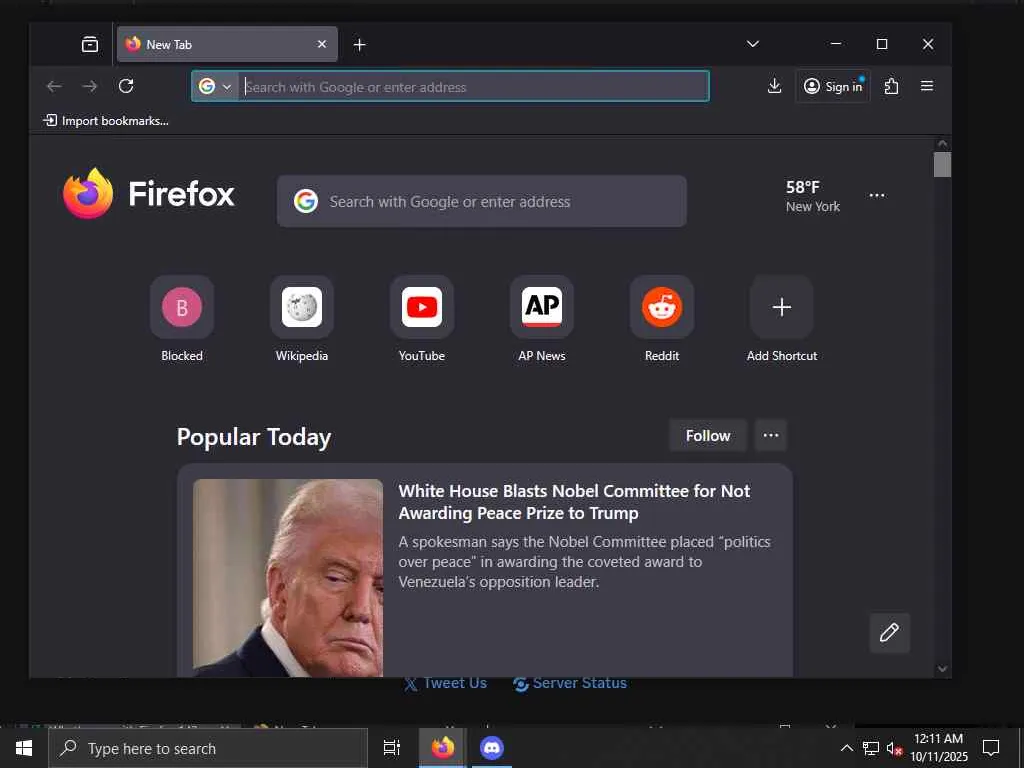The width and height of the screenshot is (1024, 768).
Task: Open the network status tray icon
Action: [871, 748]
